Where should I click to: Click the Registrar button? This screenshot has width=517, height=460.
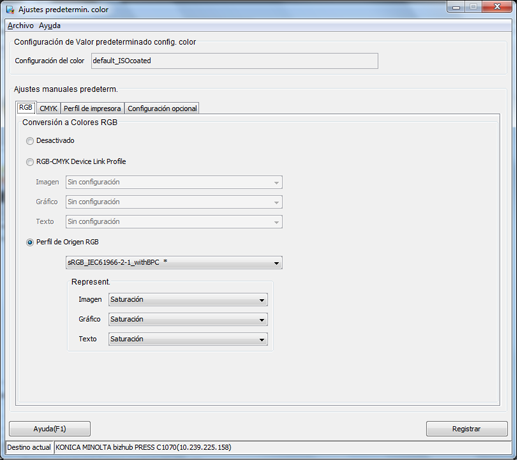(x=467, y=429)
